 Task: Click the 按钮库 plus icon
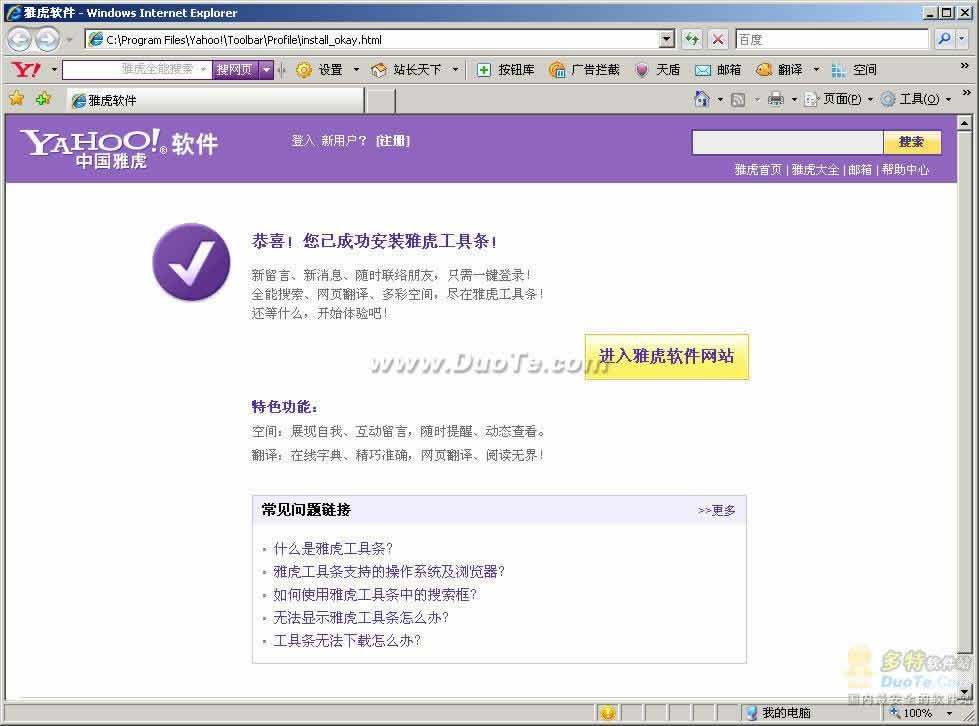click(484, 70)
